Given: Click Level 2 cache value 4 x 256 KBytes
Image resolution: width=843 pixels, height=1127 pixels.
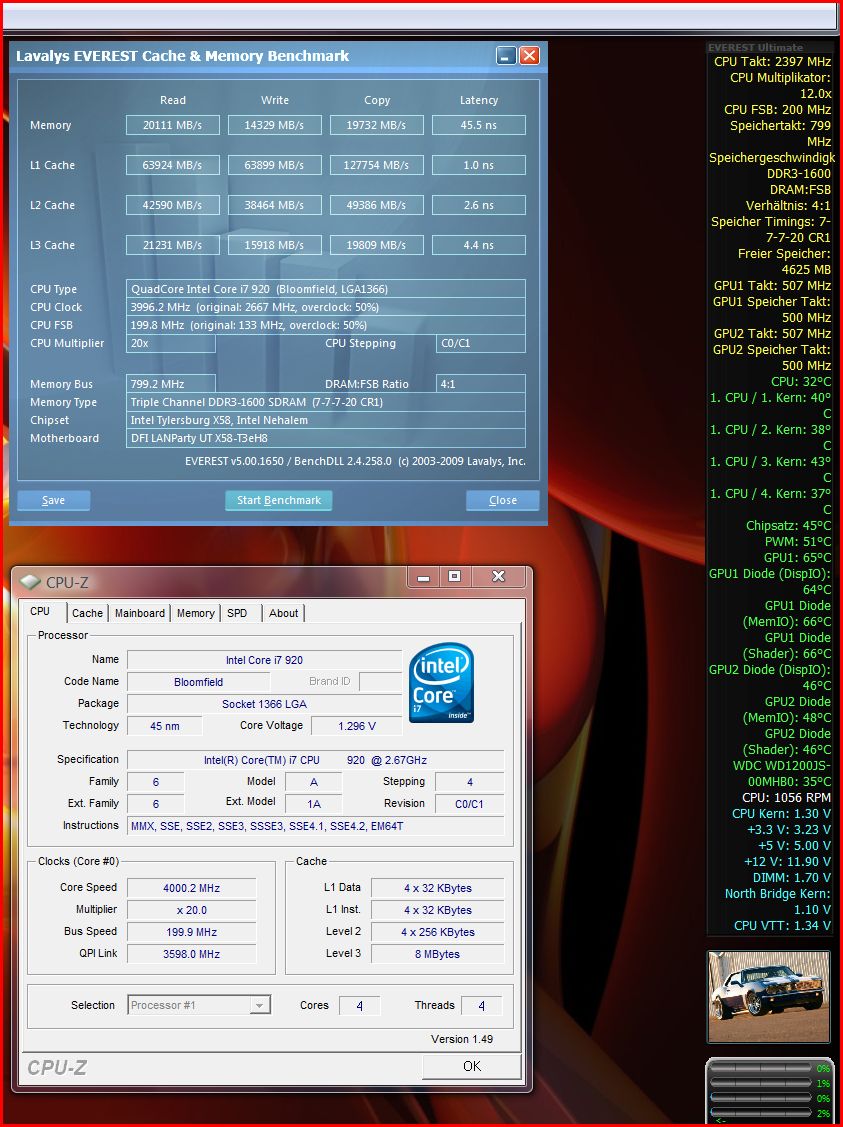Looking at the screenshot, I should pos(437,932).
